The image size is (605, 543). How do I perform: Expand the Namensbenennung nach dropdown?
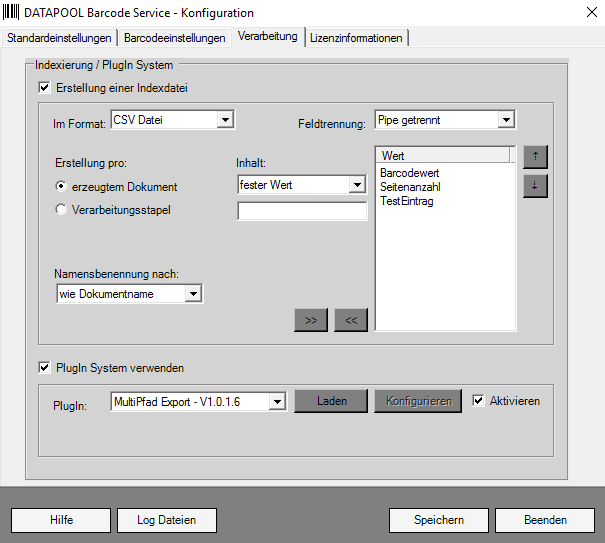[194, 294]
